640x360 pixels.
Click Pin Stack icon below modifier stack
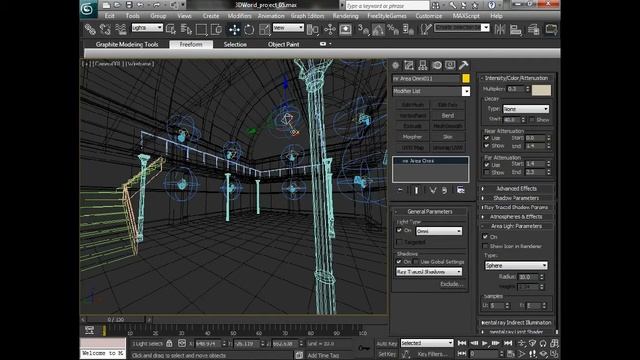[400, 190]
